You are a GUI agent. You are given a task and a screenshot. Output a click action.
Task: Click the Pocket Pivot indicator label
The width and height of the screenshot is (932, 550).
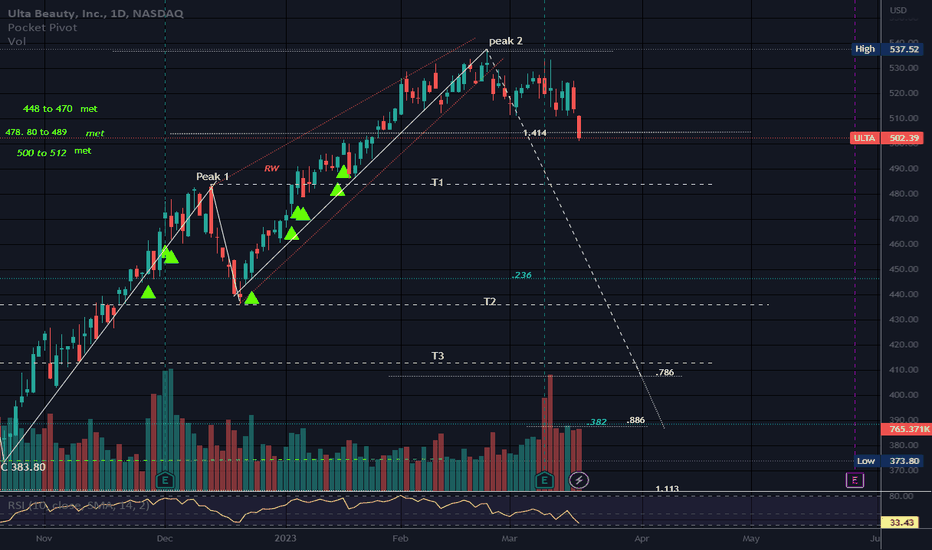(42, 27)
